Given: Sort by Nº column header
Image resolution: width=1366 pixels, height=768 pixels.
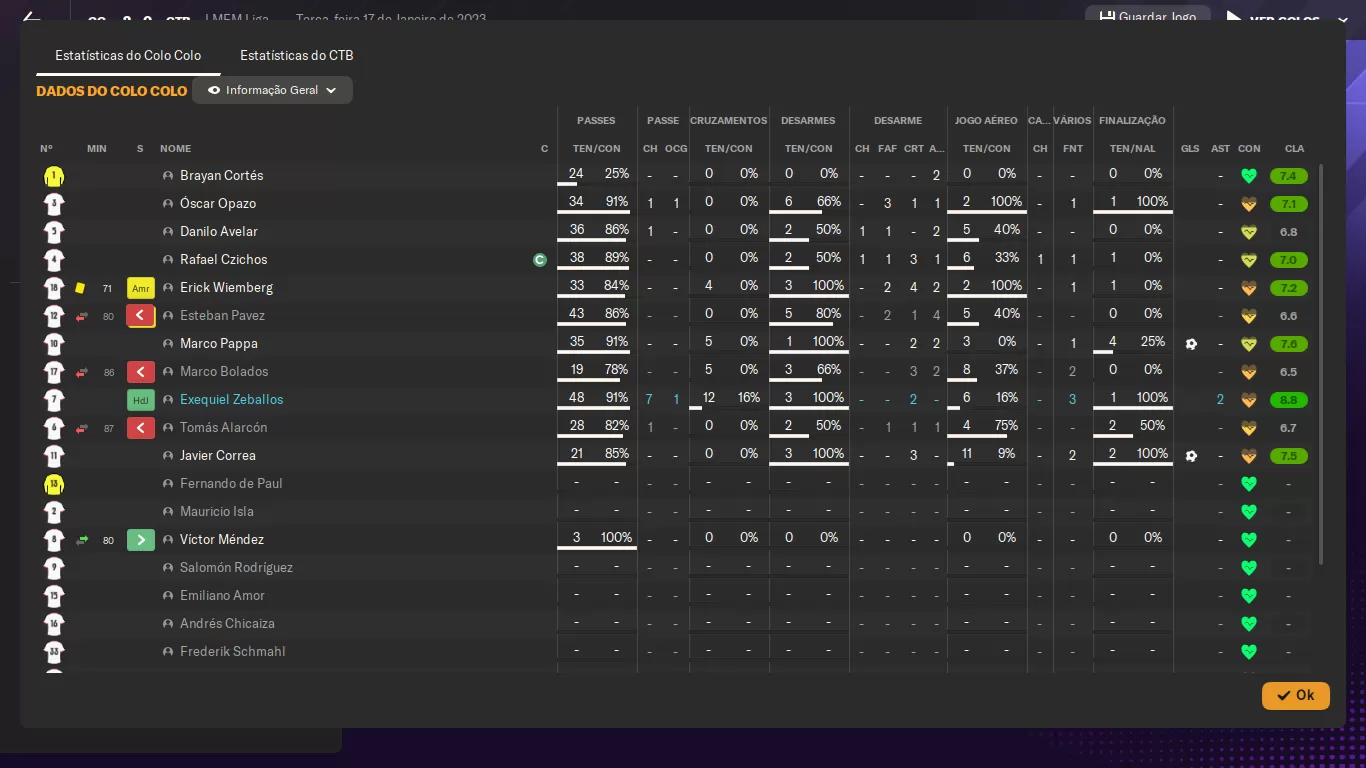Looking at the screenshot, I should coord(46,149).
